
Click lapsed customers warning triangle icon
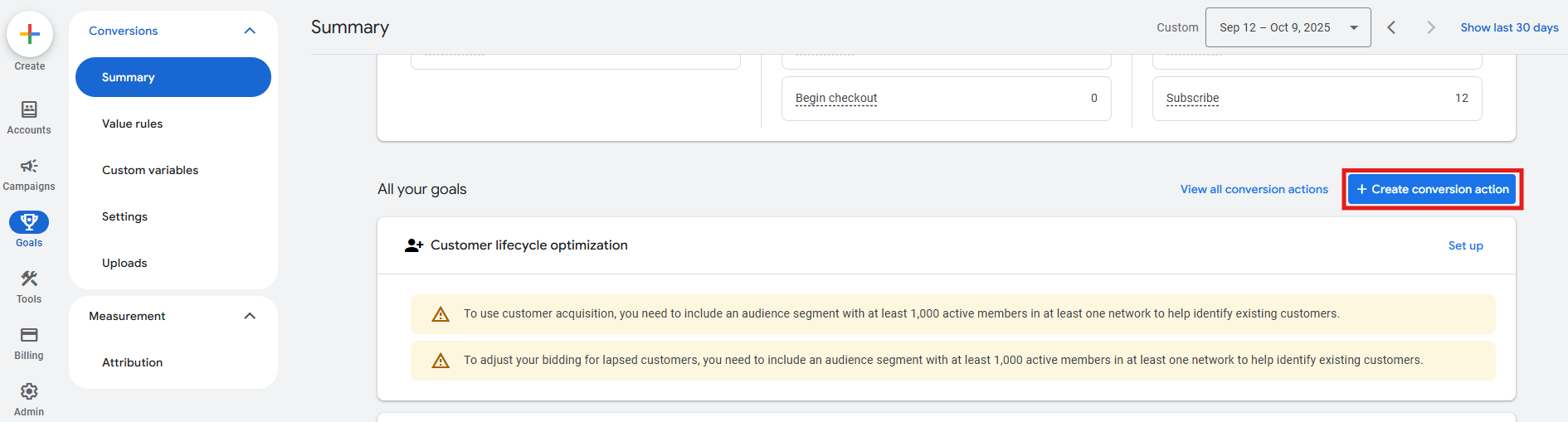pos(441,361)
